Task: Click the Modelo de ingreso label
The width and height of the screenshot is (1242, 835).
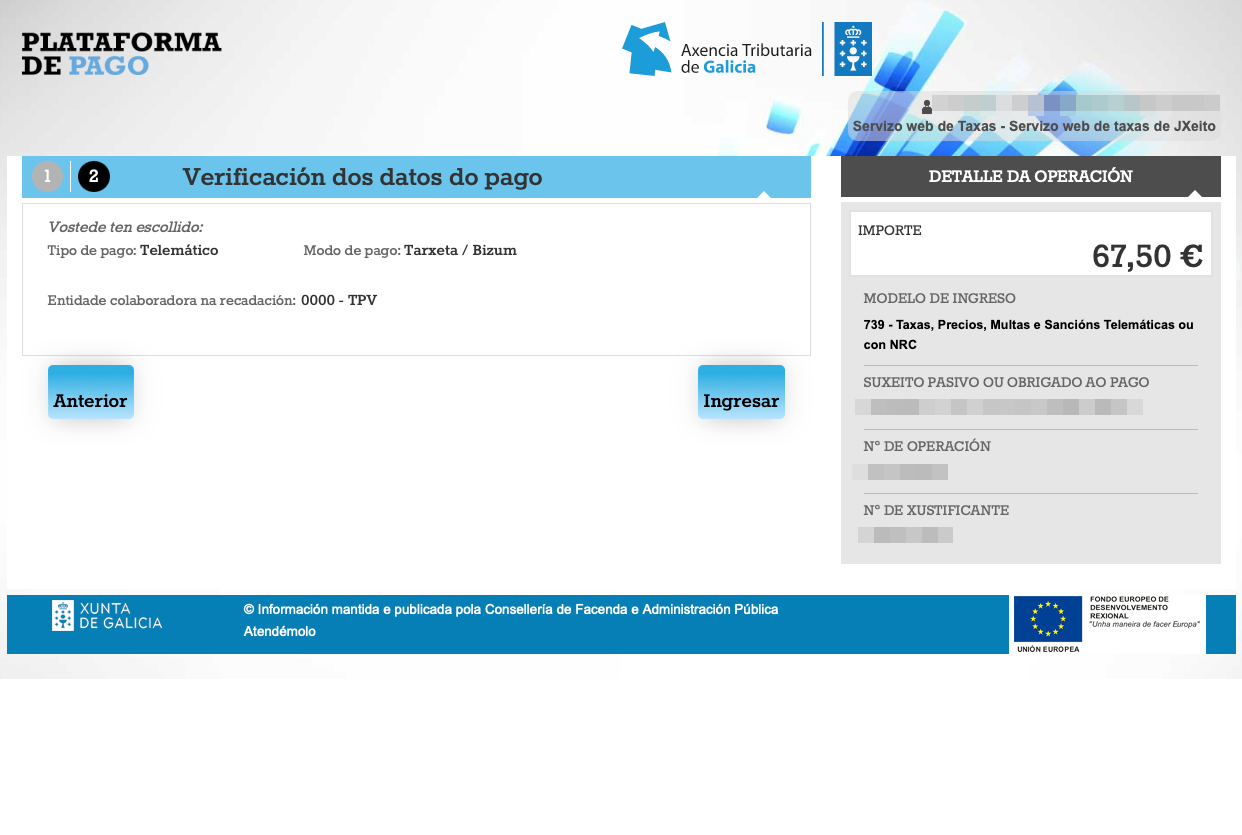Action: pos(939,299)
